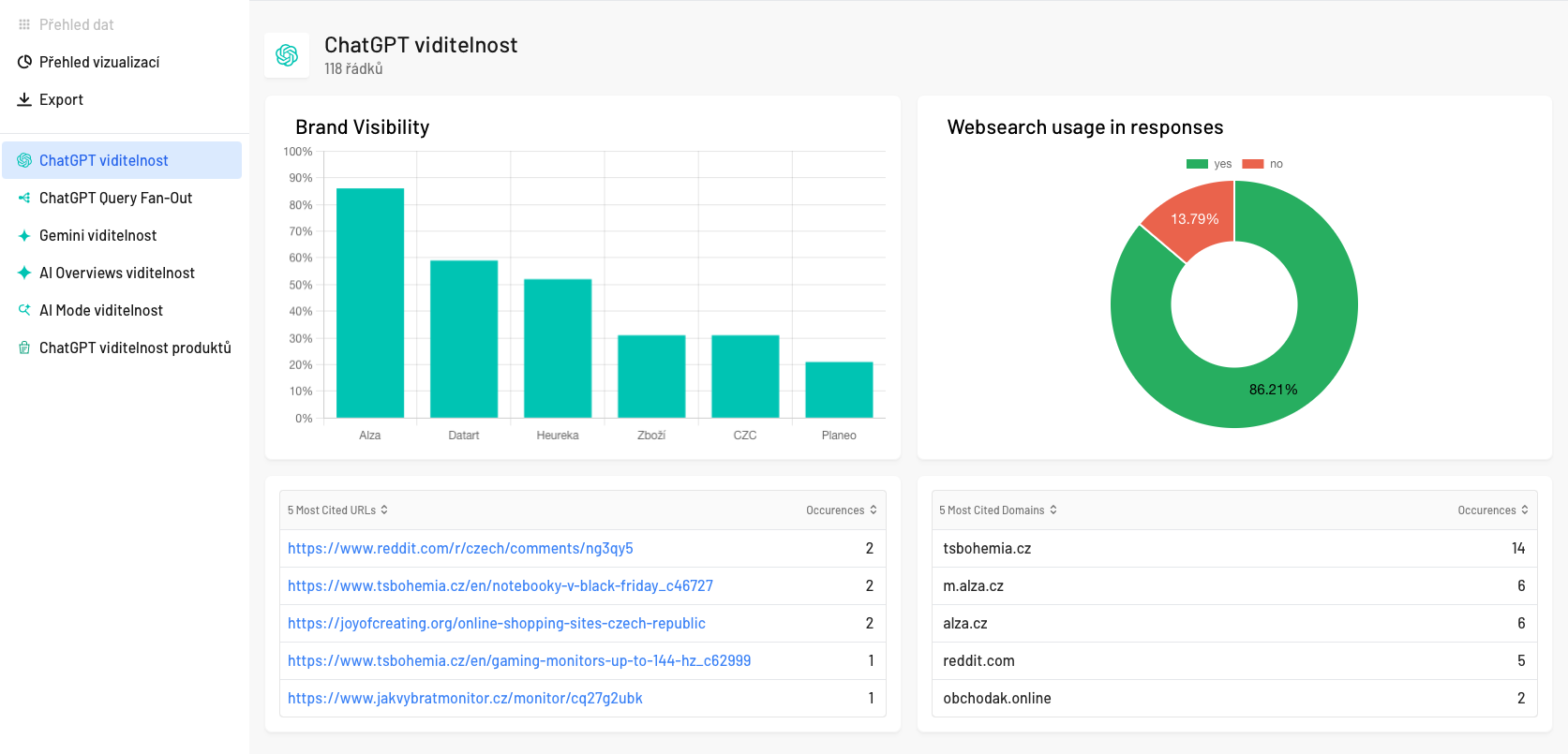Click the shopping bag icon for ChatGPT viditelnost produktů
This screenshot has height=754, width=1568.
(x=24, y=347)
